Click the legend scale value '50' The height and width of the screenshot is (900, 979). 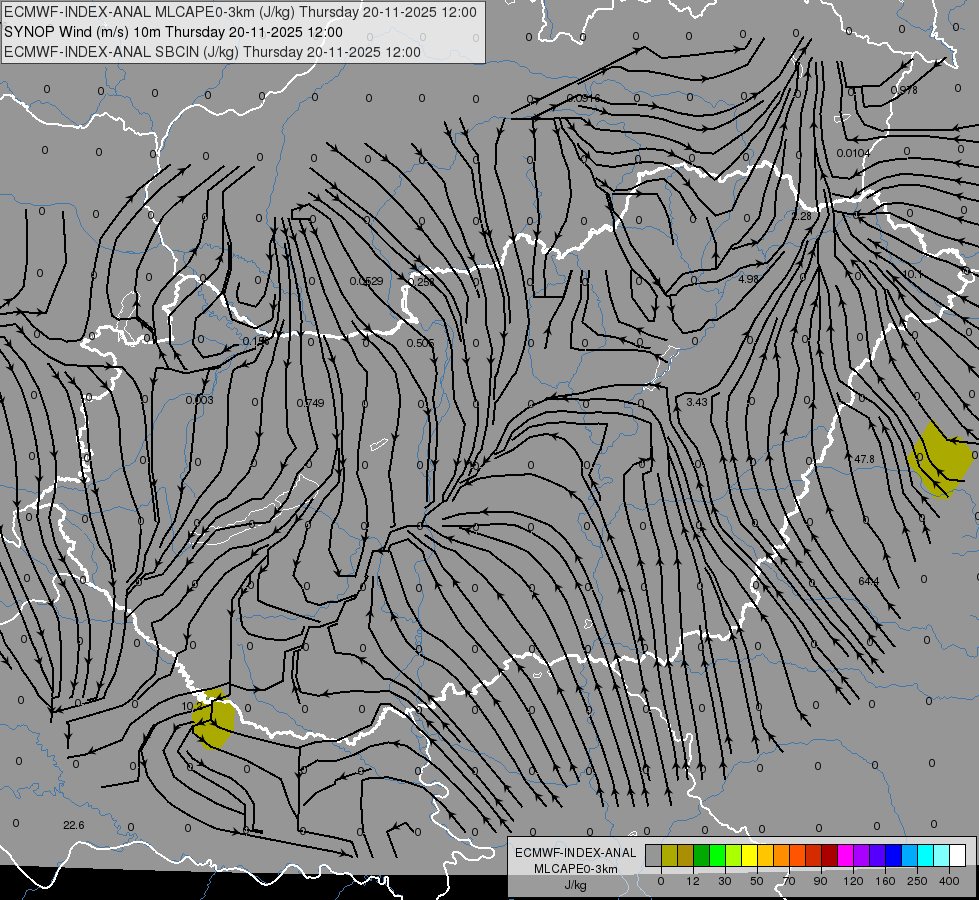pyautogui.click(x=757, y=881)
